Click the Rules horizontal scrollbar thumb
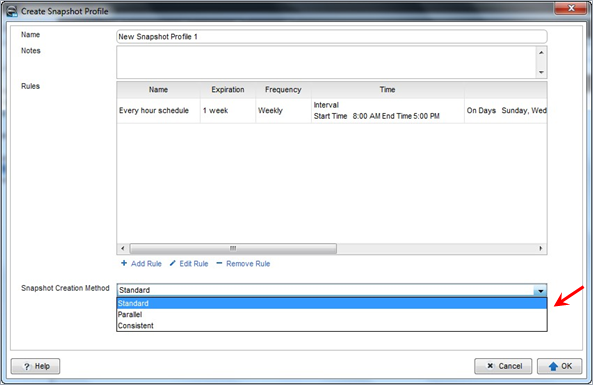Screen dimensions: 593x385 pos(233,248)
